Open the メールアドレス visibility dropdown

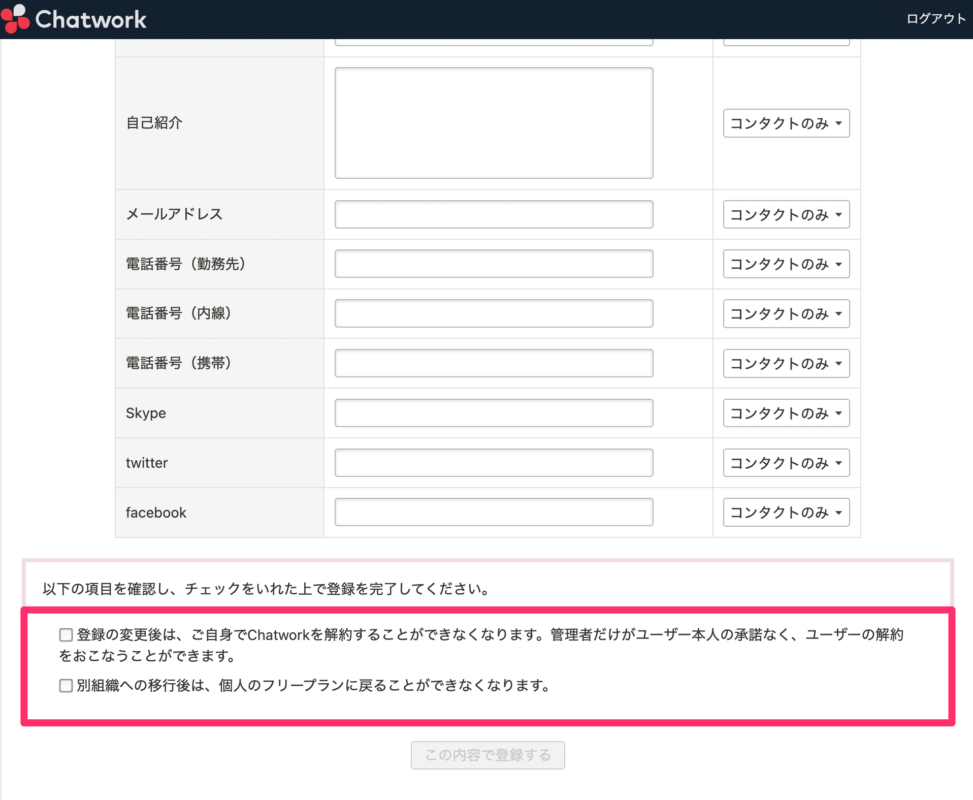coord(786,213)
